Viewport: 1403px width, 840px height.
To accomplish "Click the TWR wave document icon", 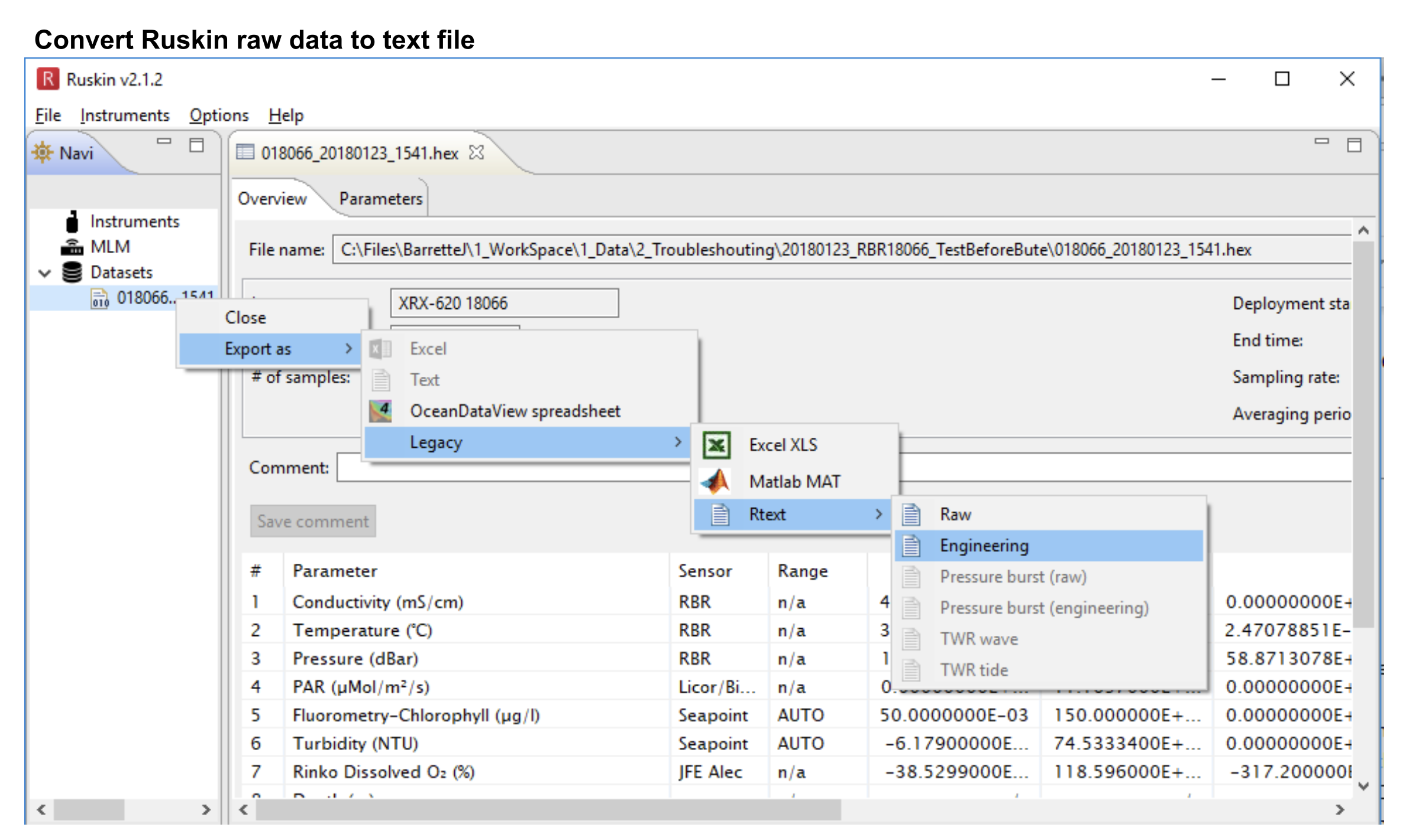I will pyautogui.click(x=911, y=639).
